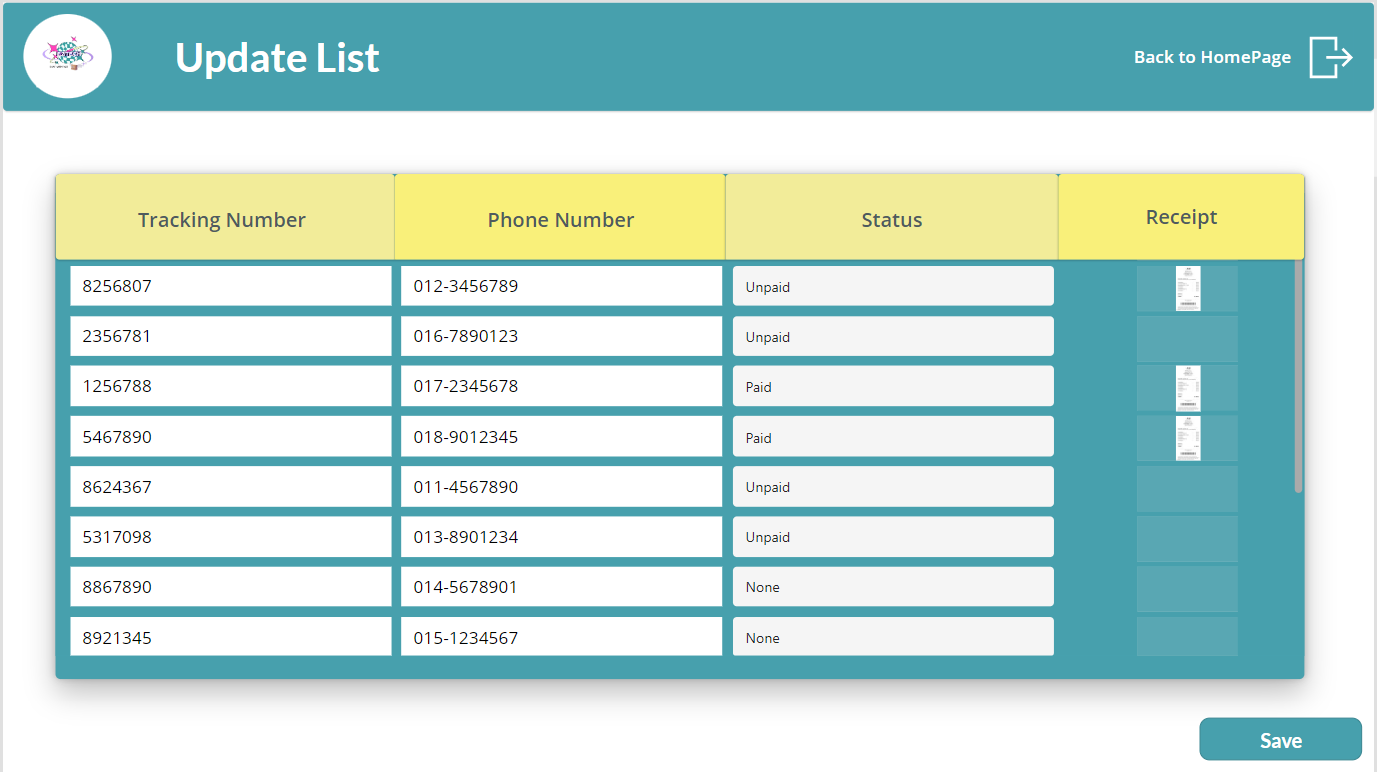Image resolution: width=1377 pixels, height=772 pixels.
Task: Select the Status column header
Action: point(891,219)
